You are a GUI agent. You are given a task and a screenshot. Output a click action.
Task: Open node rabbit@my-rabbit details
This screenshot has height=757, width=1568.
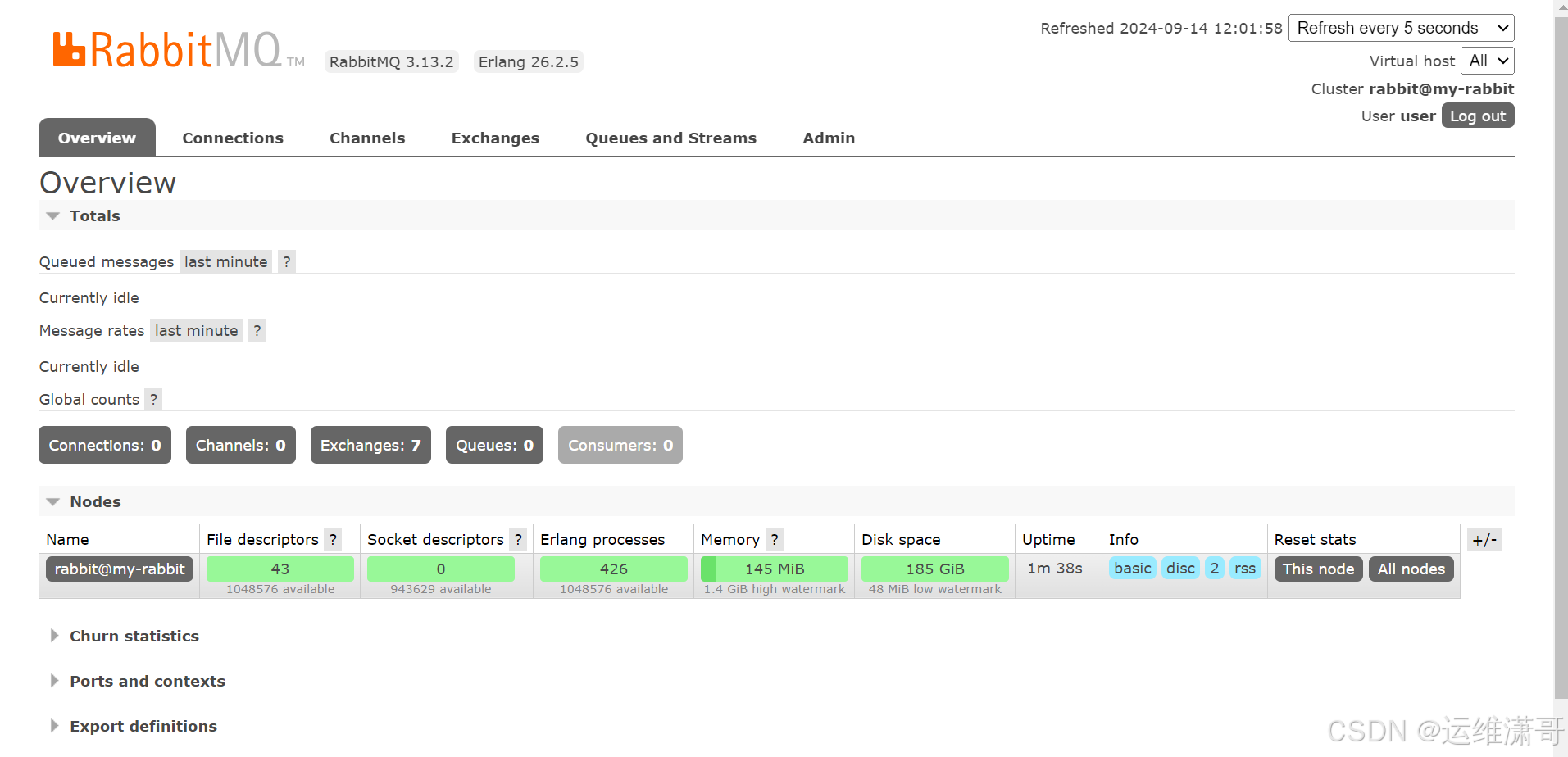(x=120, y=569)
